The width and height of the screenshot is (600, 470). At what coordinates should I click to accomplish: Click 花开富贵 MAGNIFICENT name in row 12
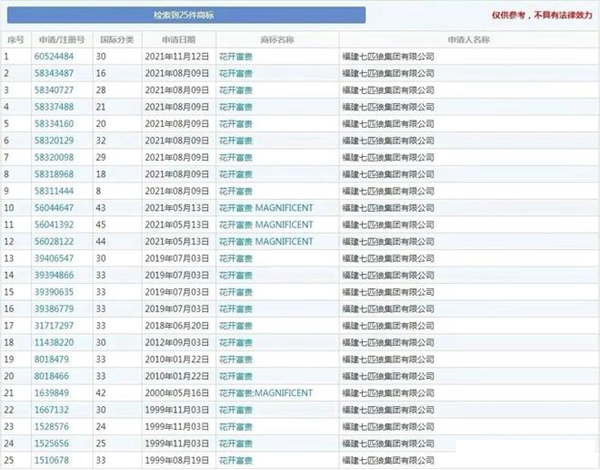[266, 242]
